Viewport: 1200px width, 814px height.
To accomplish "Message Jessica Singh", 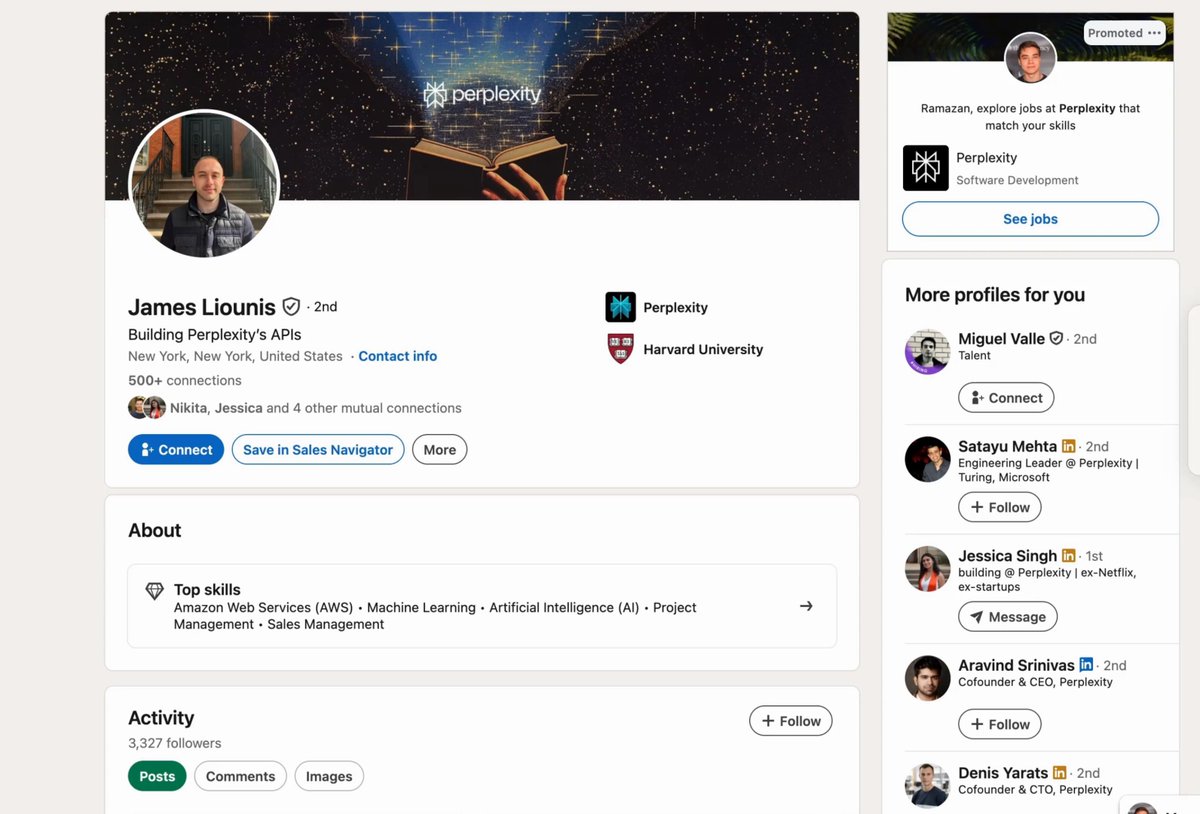I will pyautogui.click(x=1008, y=617).
